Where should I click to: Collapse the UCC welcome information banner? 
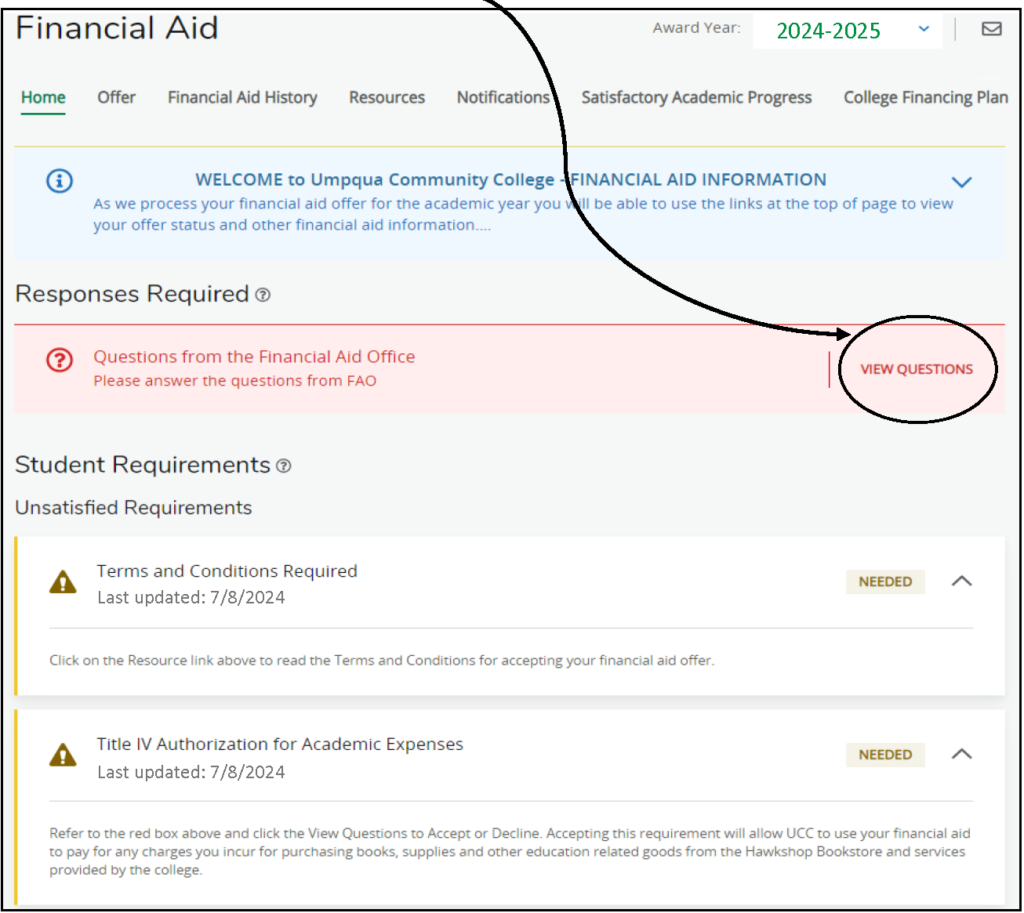pyautogui.click(x=961, y=182)
